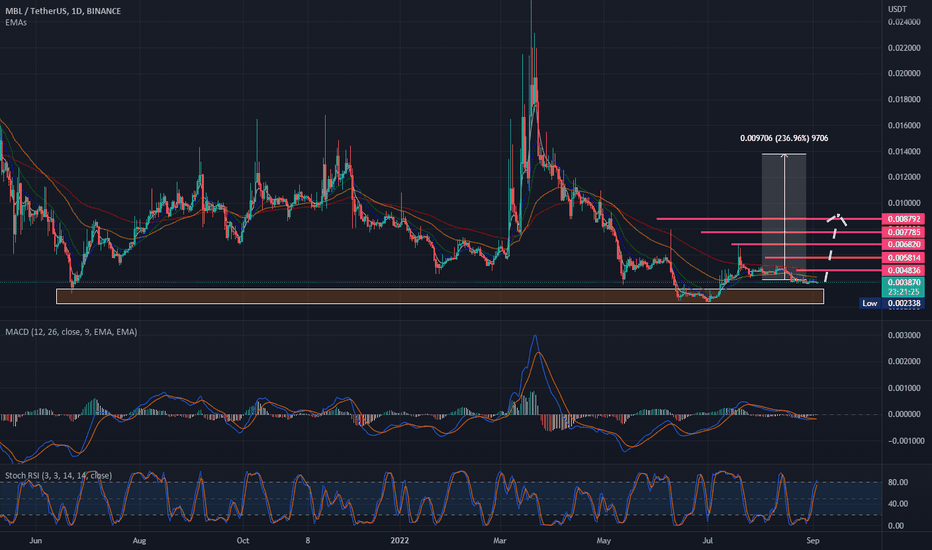This screenshot has height=550, width=932.
Task: Click the 40.00 Stoch RSI axis value
Action: point(898,504)
